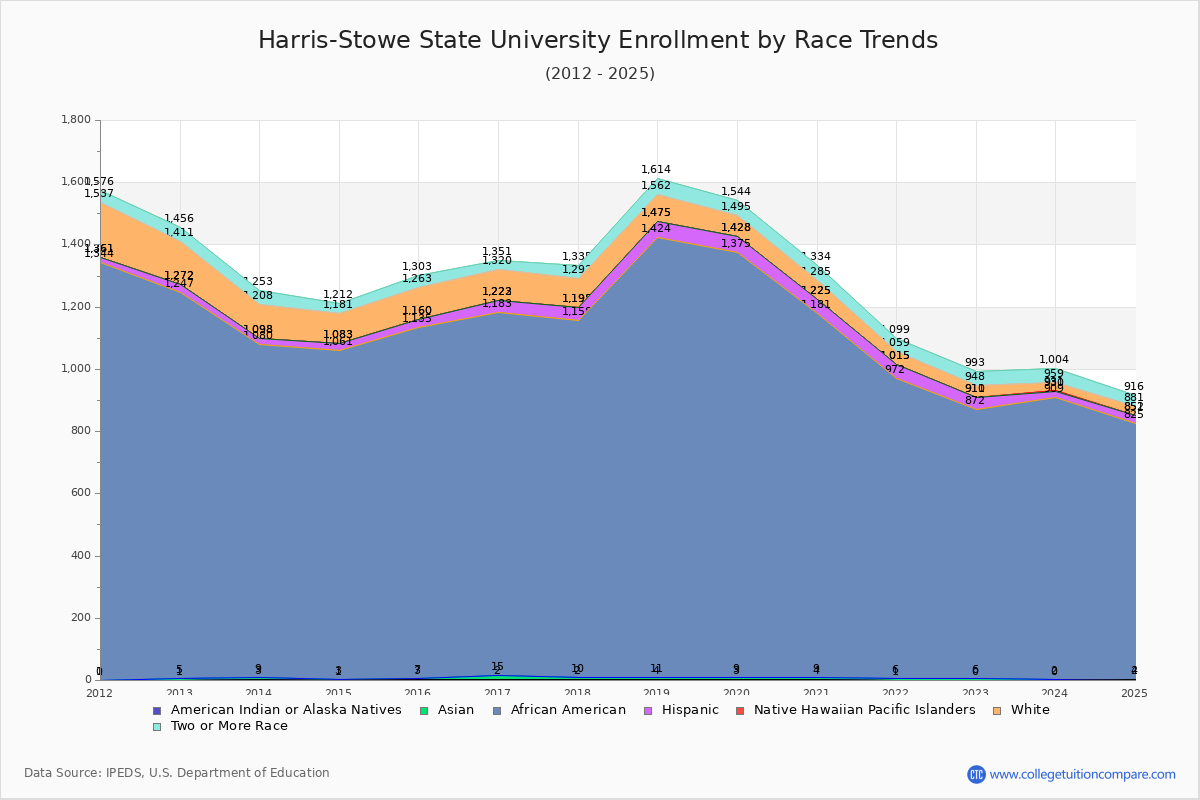The image size is (1200, 800).
Task: Open www.collegetuitioncompare.com link
Action: 1083,774
